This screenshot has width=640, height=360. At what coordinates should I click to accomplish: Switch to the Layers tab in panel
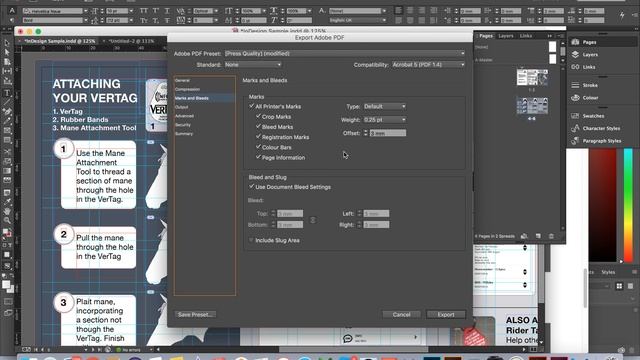tap(506, 36)
